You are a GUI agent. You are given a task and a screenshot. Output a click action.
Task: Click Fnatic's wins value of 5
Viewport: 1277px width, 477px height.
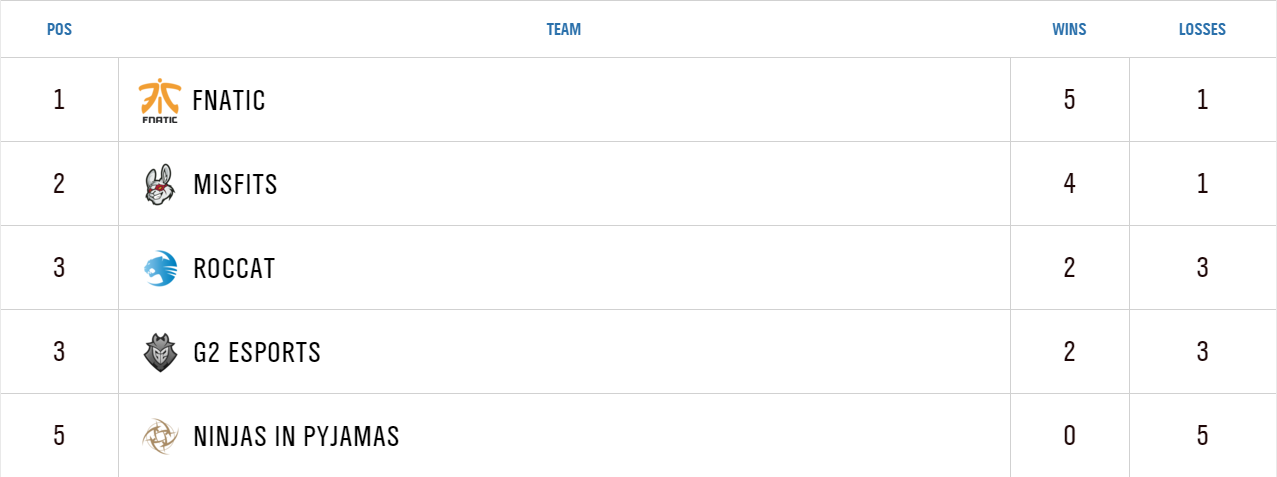1070,100
